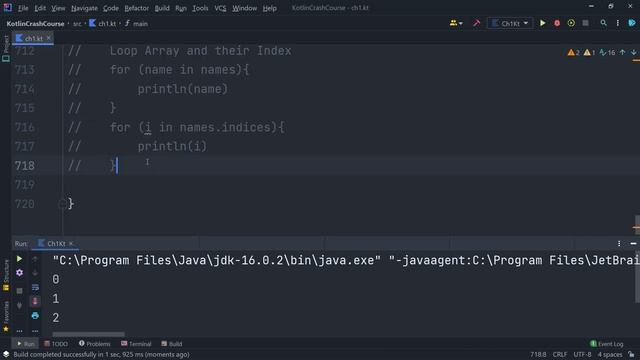640x360 pixels.
Task: Open the Code With Me people icon
Action: point(456,23)
